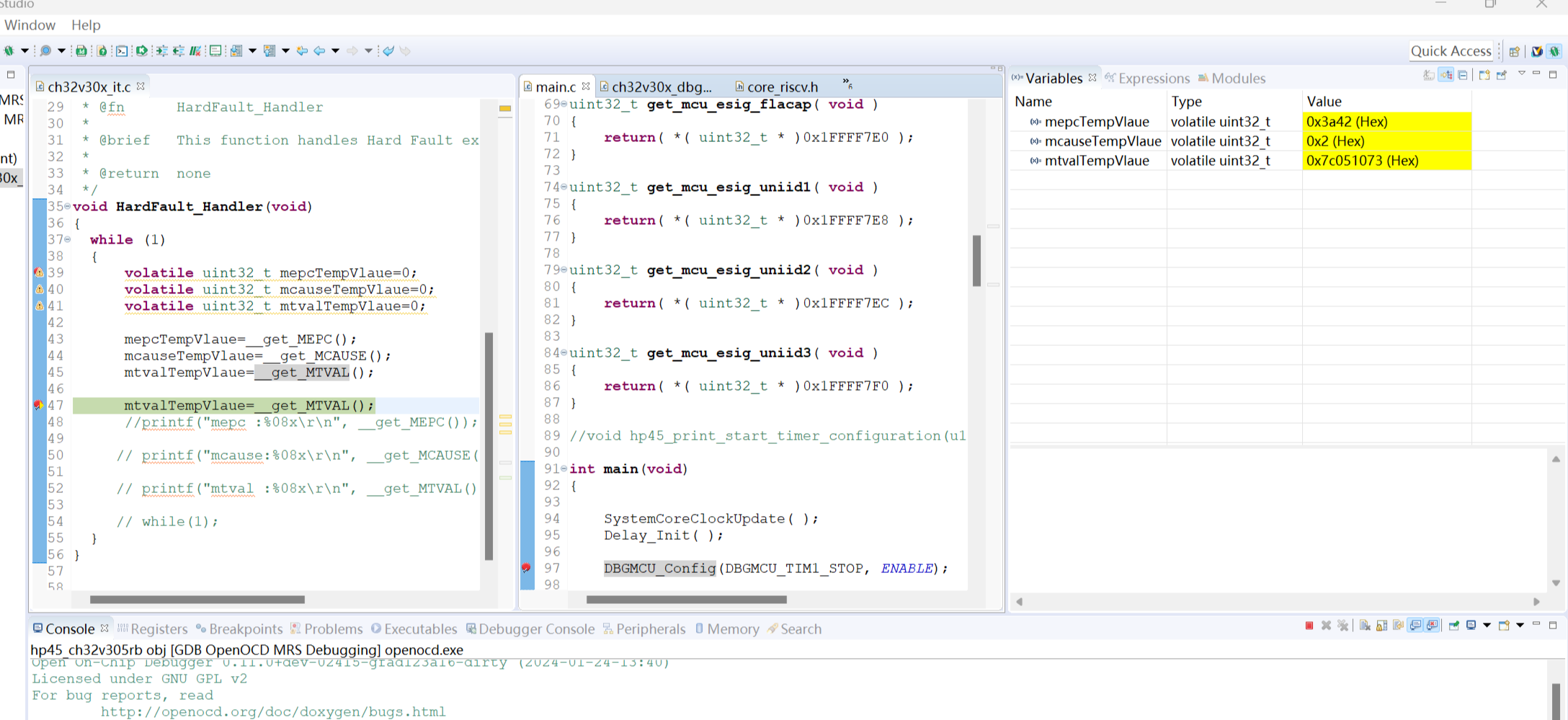Expand the Next Annotation dropdown arrow
Screen dimensions: 1568x720
(x=252, y=50)
